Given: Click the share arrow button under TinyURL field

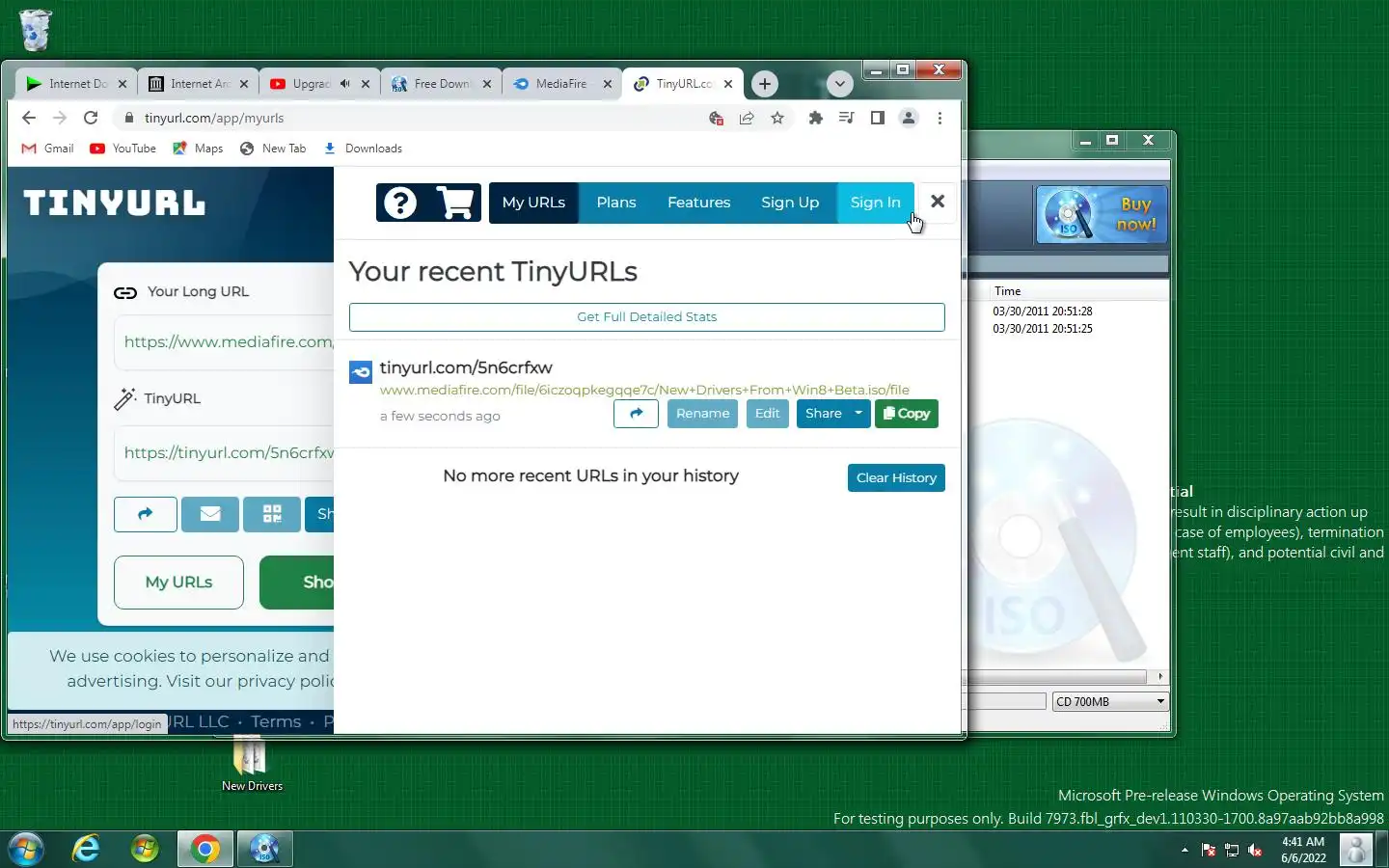Looking at the screenshot, I should (x=146, y=514).
